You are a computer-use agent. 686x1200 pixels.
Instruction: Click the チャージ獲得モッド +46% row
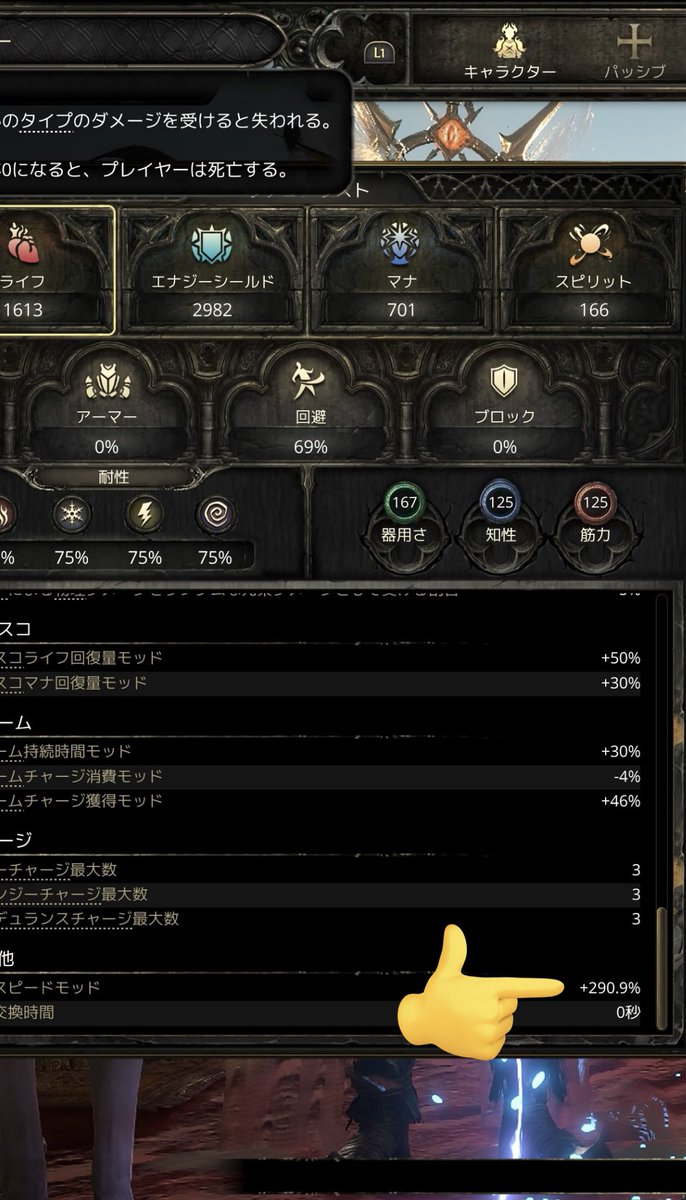tap(320, 801)
